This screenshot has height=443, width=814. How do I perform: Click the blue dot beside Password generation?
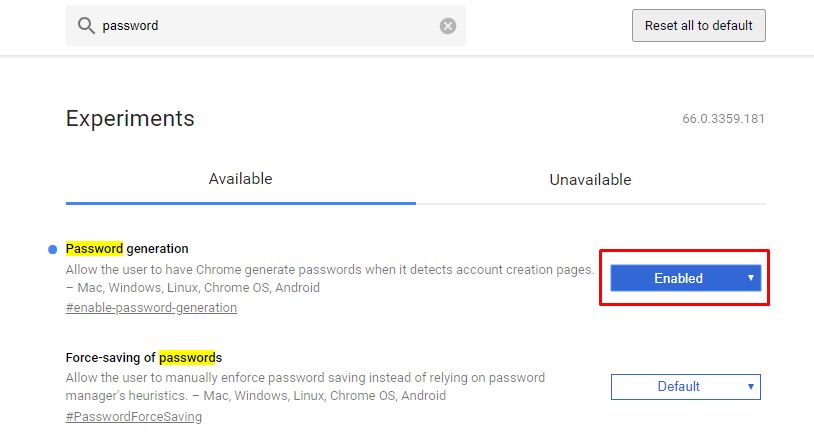click(53, 249)
